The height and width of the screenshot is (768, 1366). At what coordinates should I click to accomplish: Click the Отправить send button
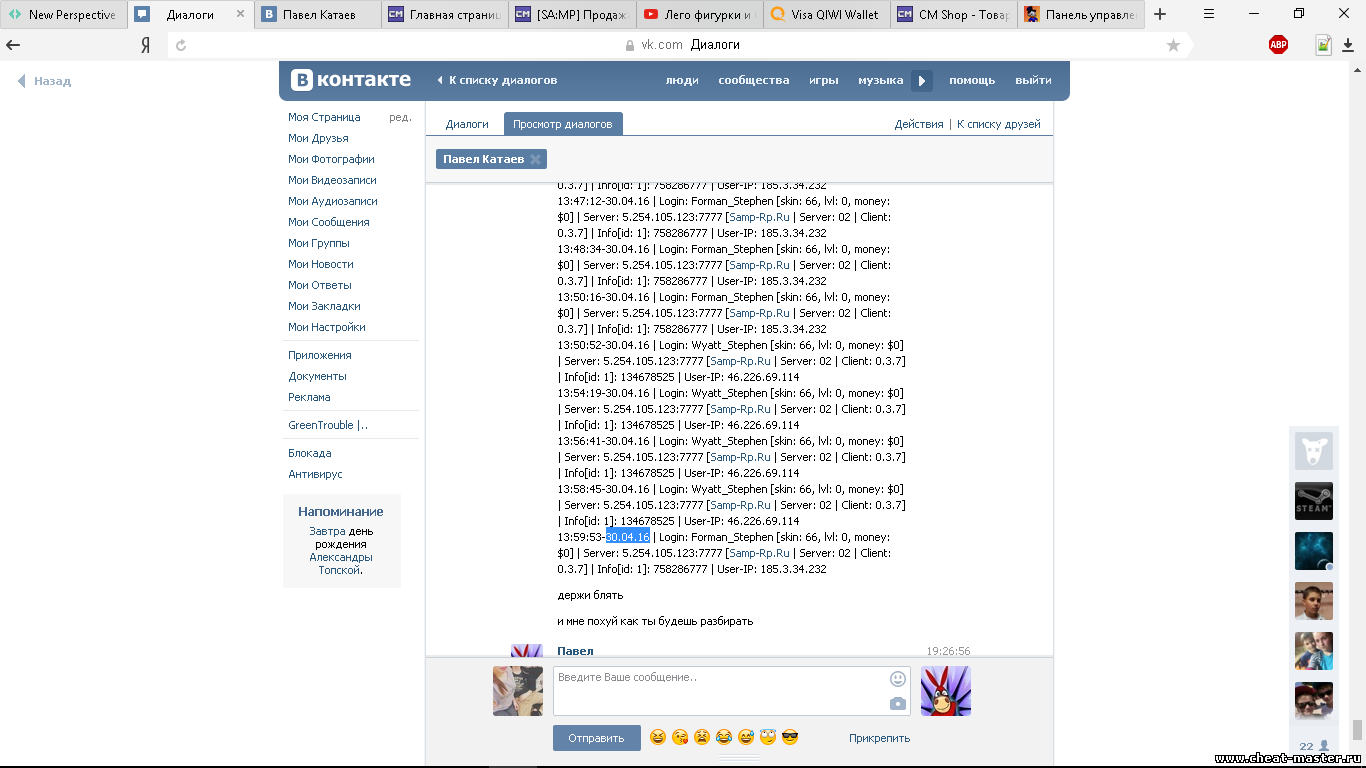596,738
